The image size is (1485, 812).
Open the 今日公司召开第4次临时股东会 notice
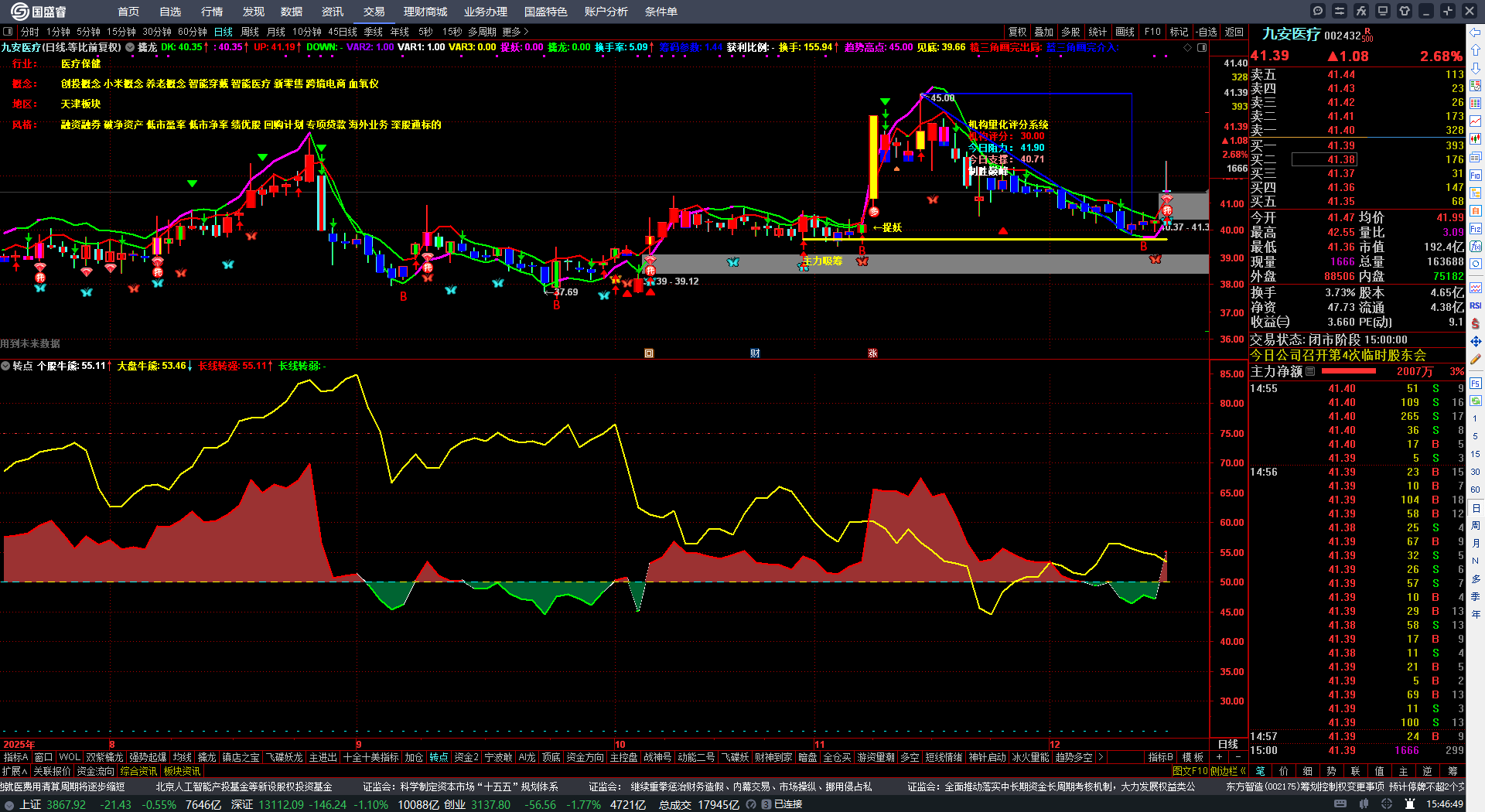click(1338, 355)
